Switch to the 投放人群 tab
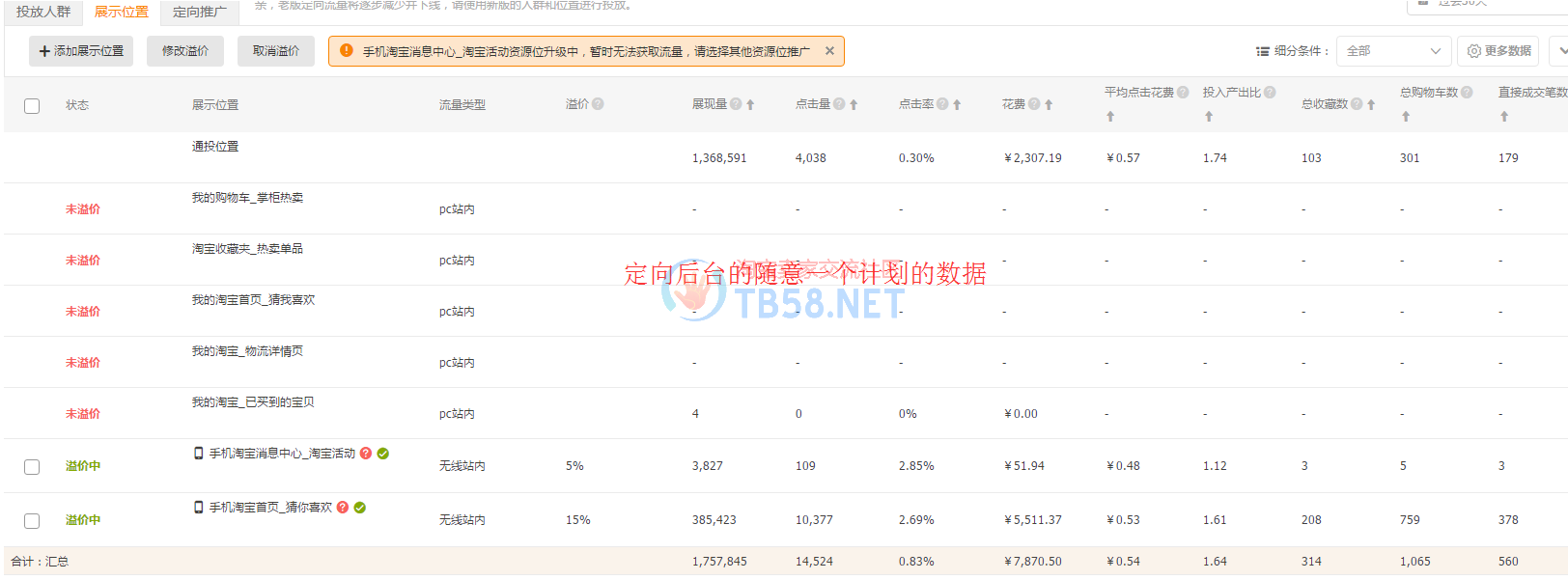Screen dimensions: 1568x580 tap(43, 12)
